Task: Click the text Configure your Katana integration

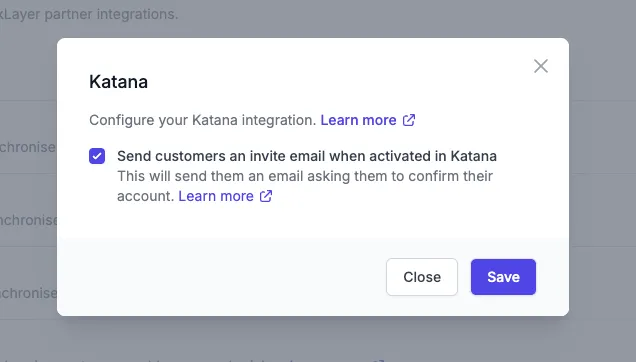Action: click(x=202, y=120)
